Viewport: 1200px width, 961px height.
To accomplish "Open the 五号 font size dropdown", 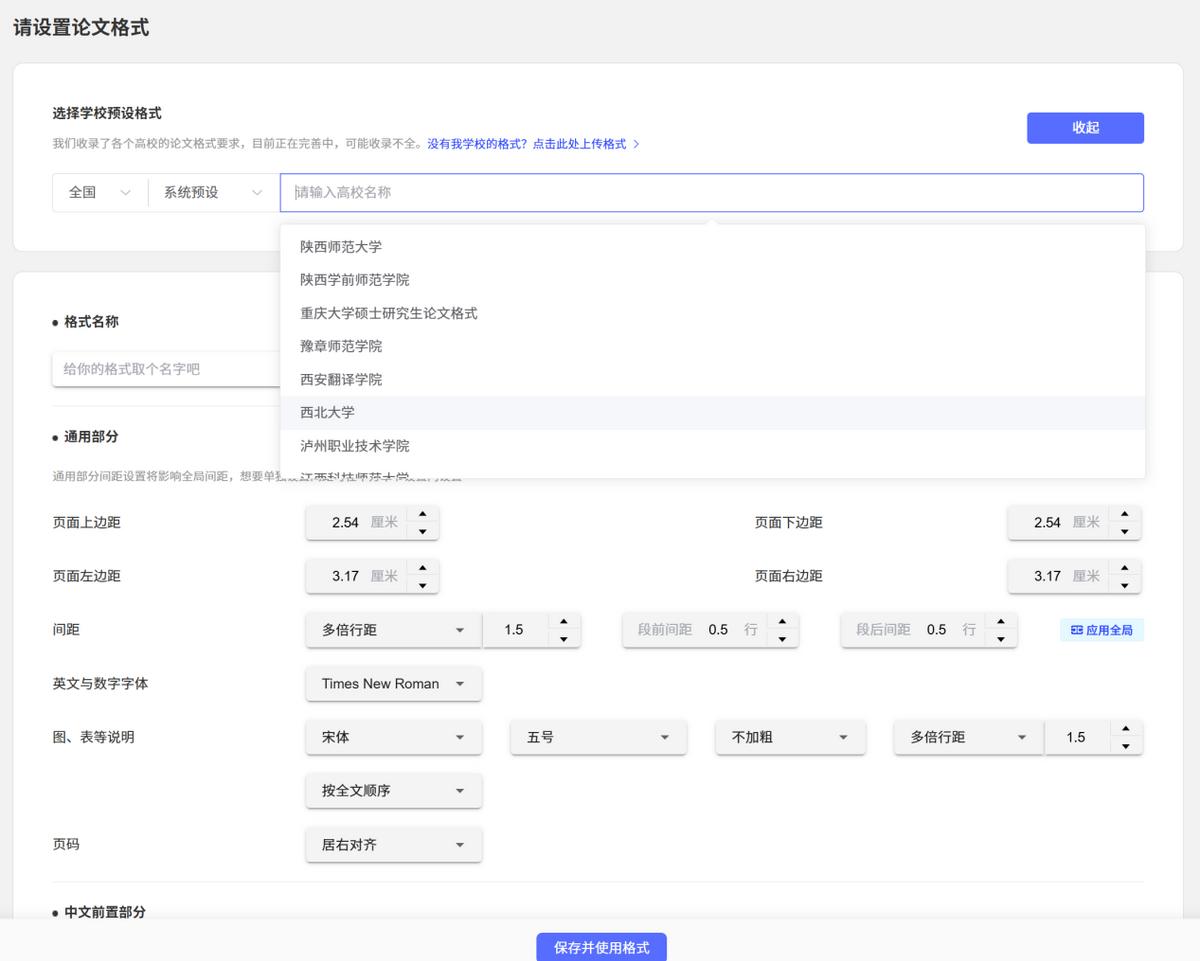I will (597, 737).
